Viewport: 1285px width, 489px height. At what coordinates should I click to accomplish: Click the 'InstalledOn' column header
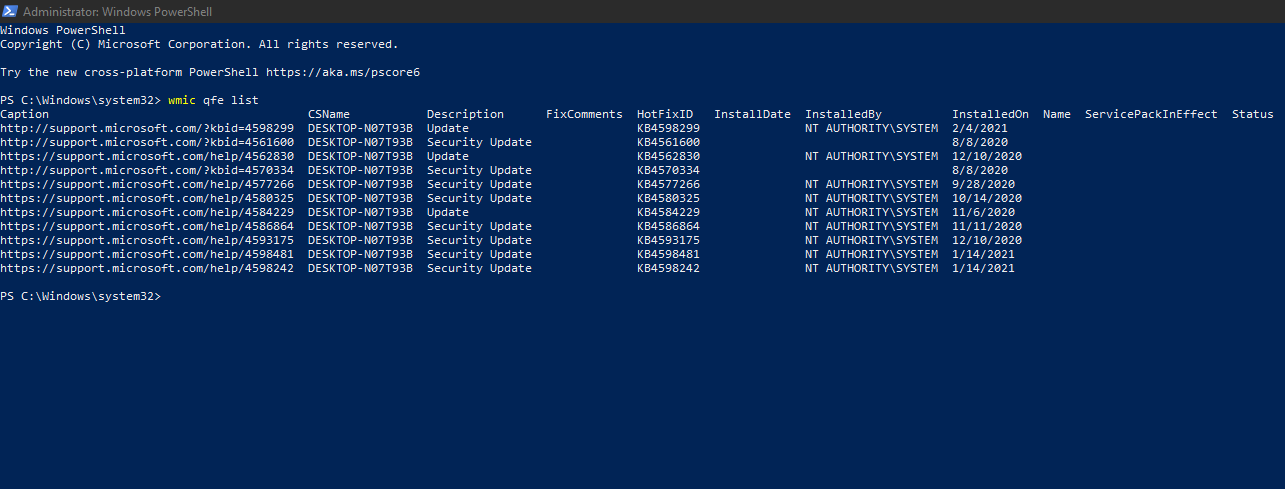[x=990, y=114]
